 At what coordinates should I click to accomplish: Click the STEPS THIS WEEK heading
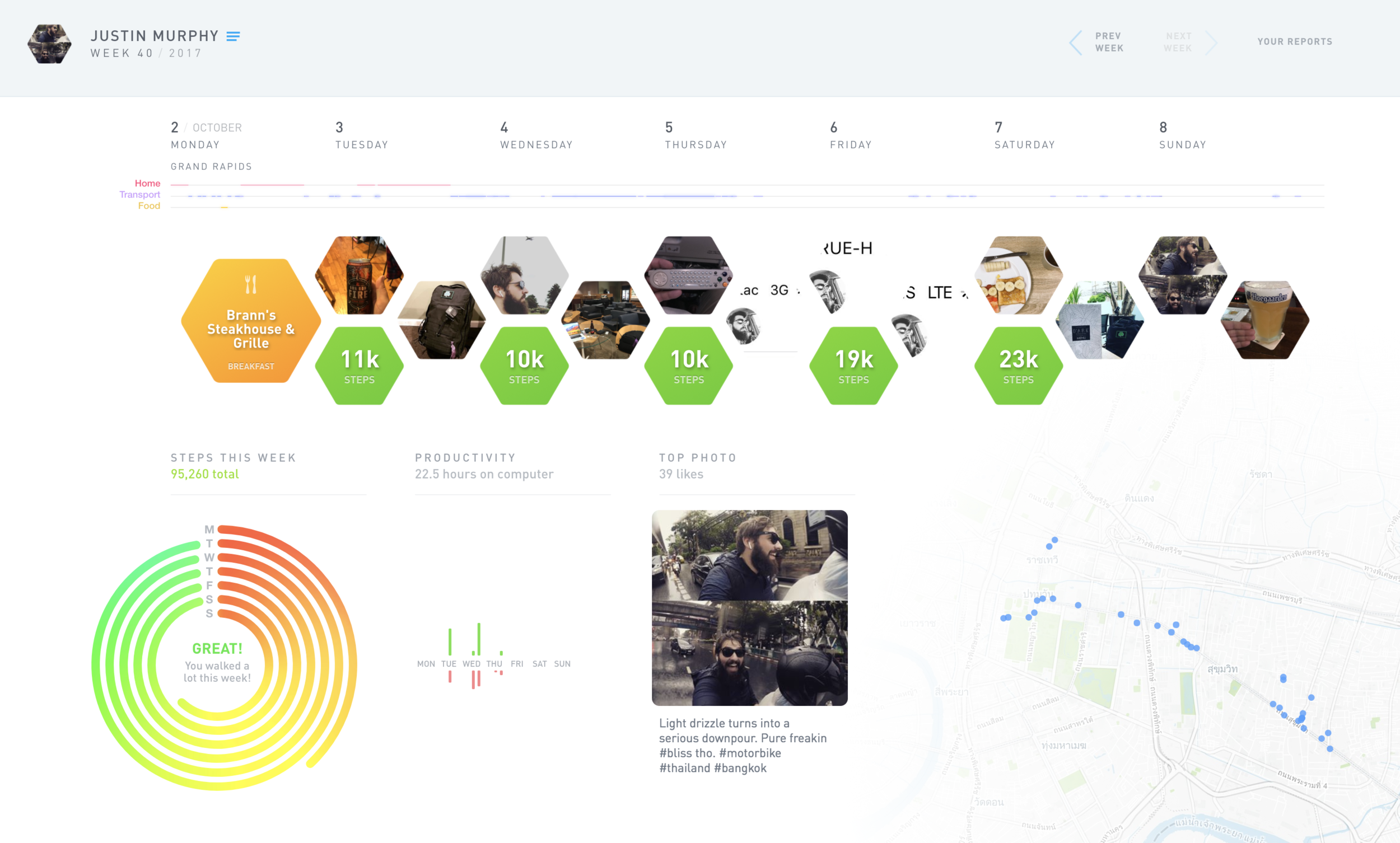[234, 458]
